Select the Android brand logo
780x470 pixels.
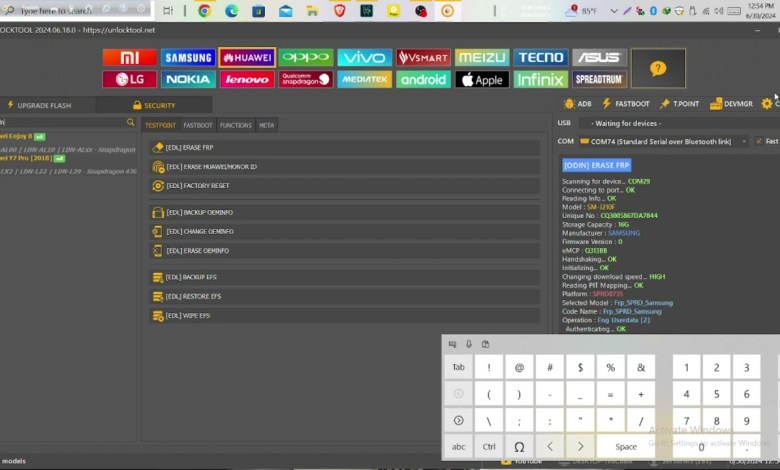[x=423, y=79]
